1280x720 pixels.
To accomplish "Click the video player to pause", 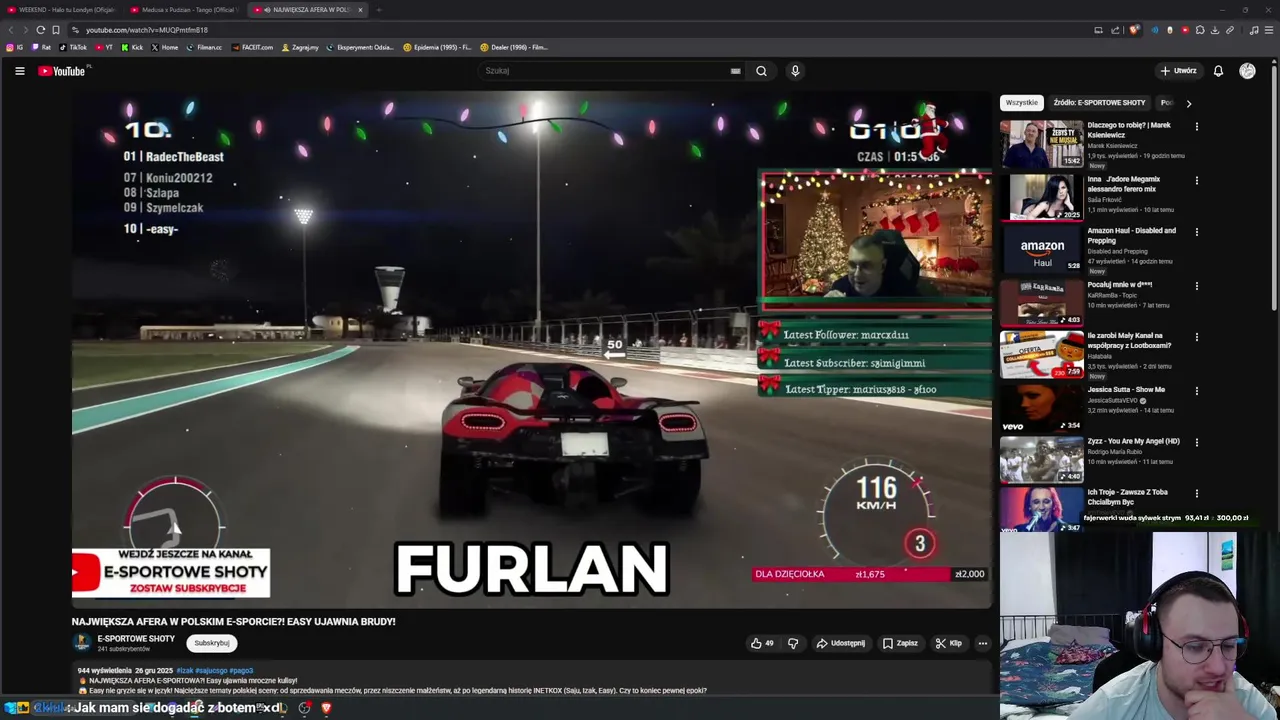I will [x=531, y=350].
